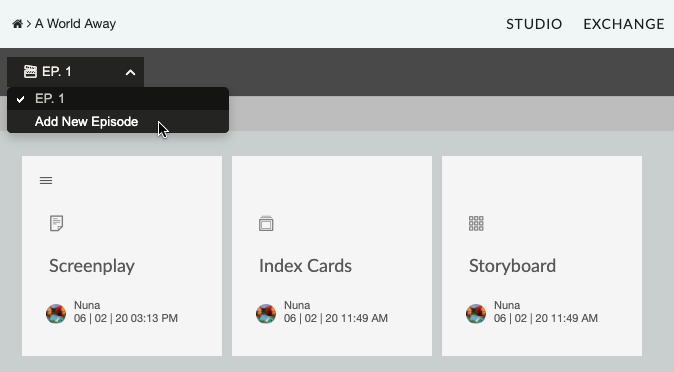The image size is (674, 372).
Task: Click the Nuna name on Screenplay card
Action: pyautogui.click(x=87, y=305)
